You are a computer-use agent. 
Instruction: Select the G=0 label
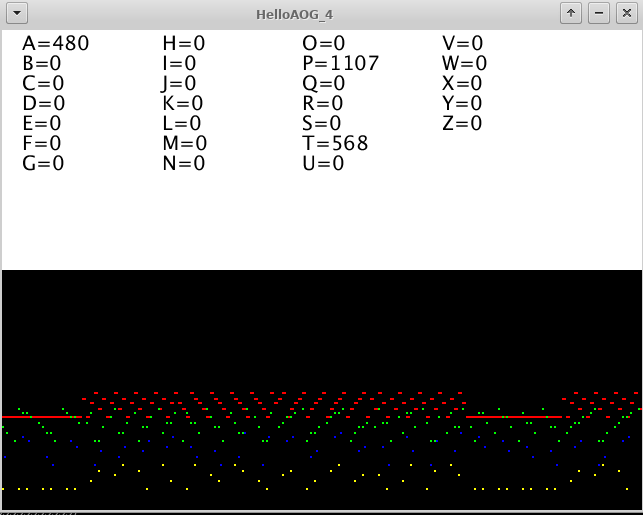pyautogui.click(x=43, y=164)
